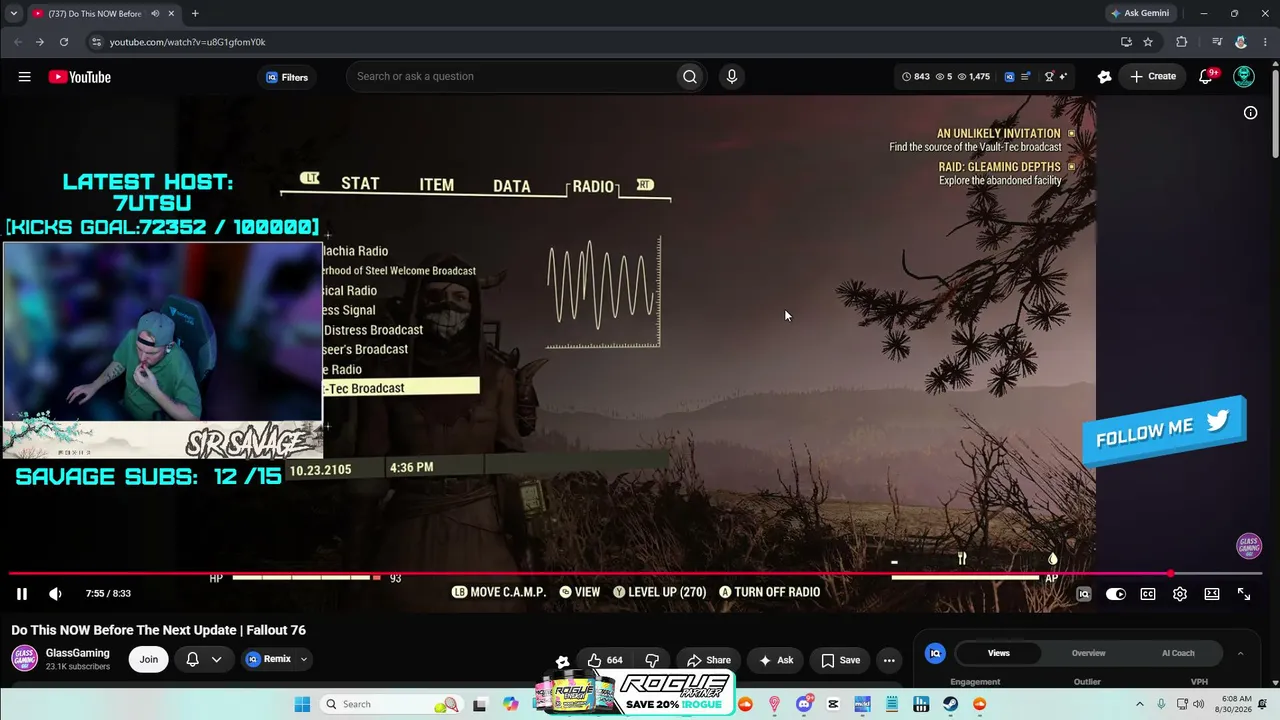Save the video to a playlist
This screenshot has height=720, width=1280.
coord(841,660)
